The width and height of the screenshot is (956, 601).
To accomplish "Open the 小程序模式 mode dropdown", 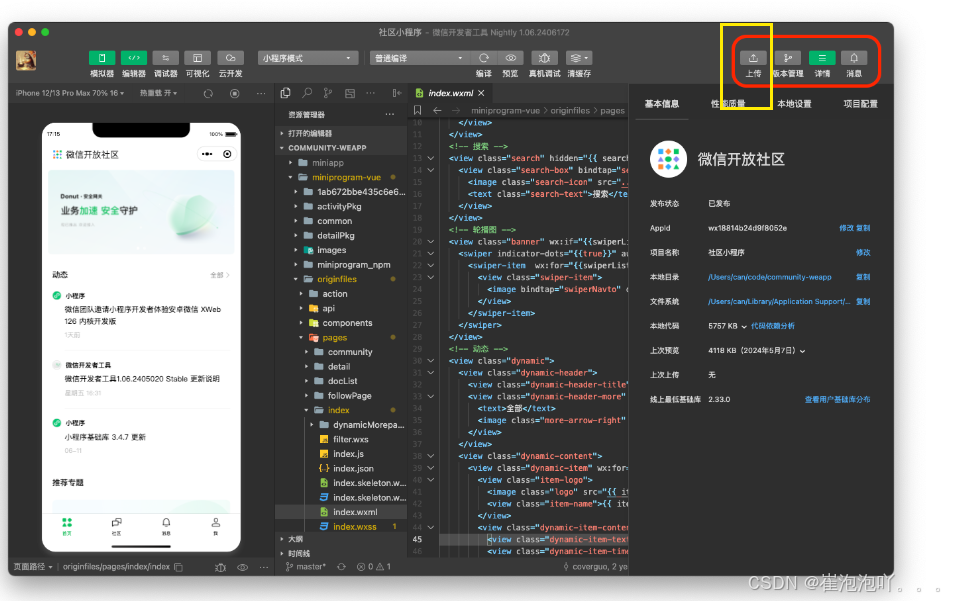I will pyautogui.click(x=307, y=58).
